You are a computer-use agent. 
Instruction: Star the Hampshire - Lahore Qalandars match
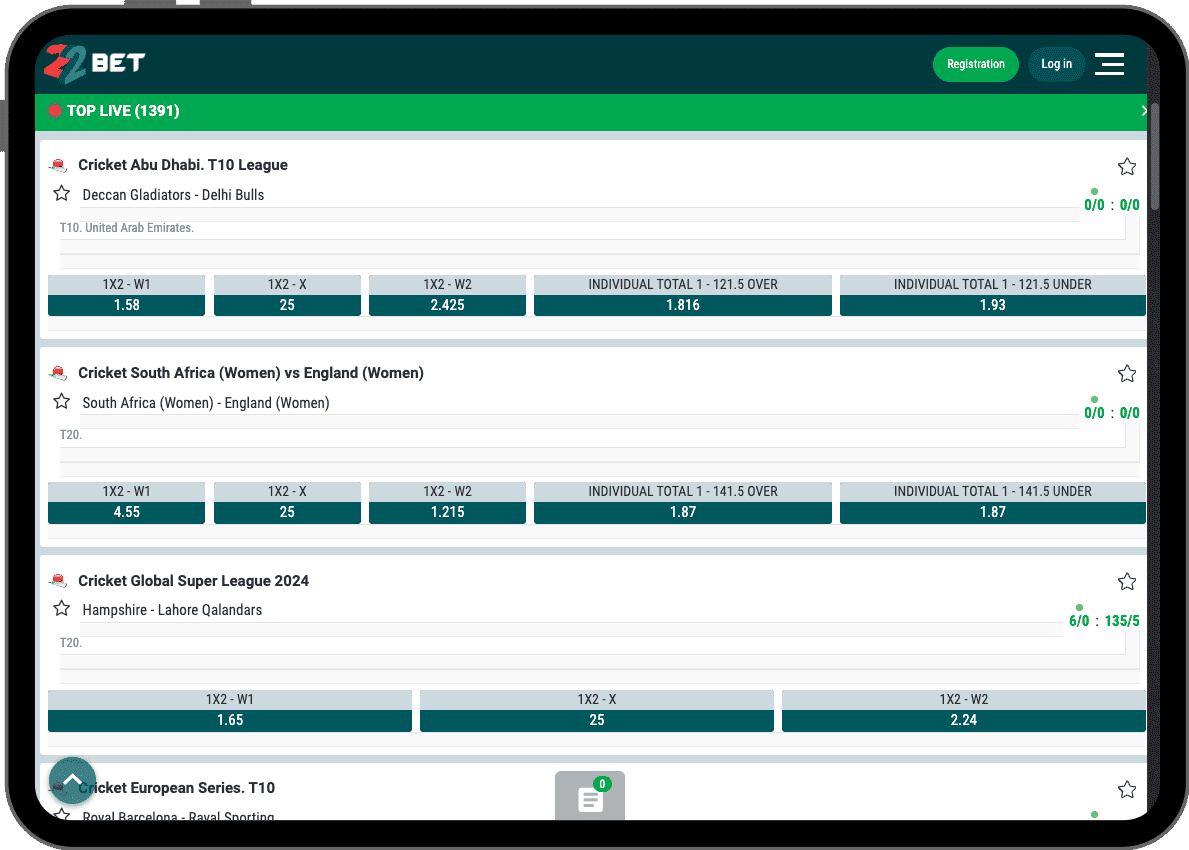(x=62, y=609)
